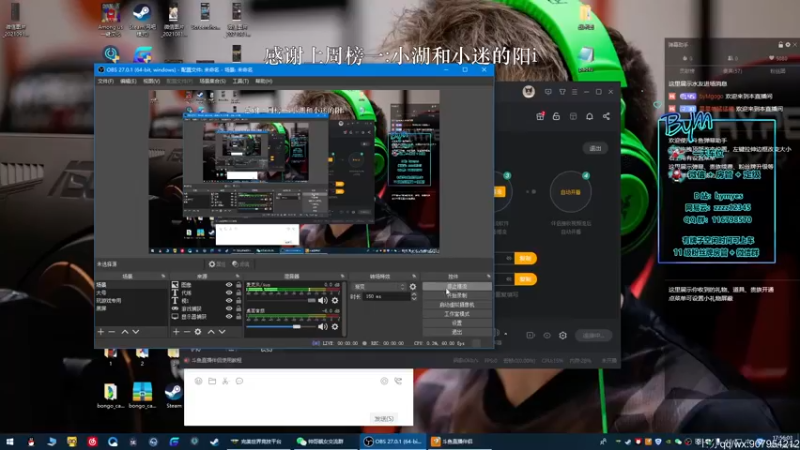The width and height of the screenshot is (800, 450).
Task: Click Settings button in OBS Controls
Action: pos(457,323)
